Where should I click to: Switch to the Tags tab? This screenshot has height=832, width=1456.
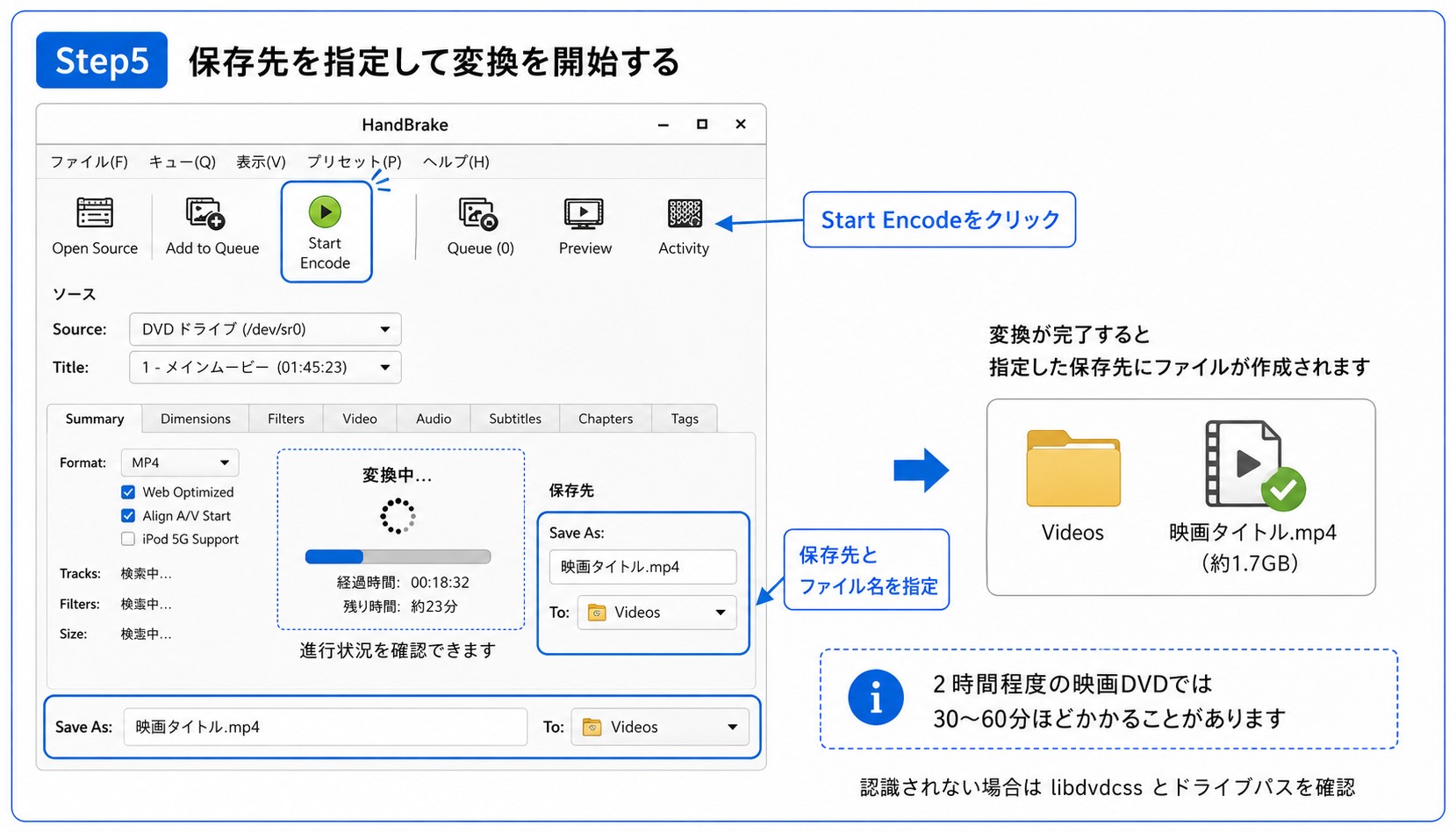[x=685, y=419]
